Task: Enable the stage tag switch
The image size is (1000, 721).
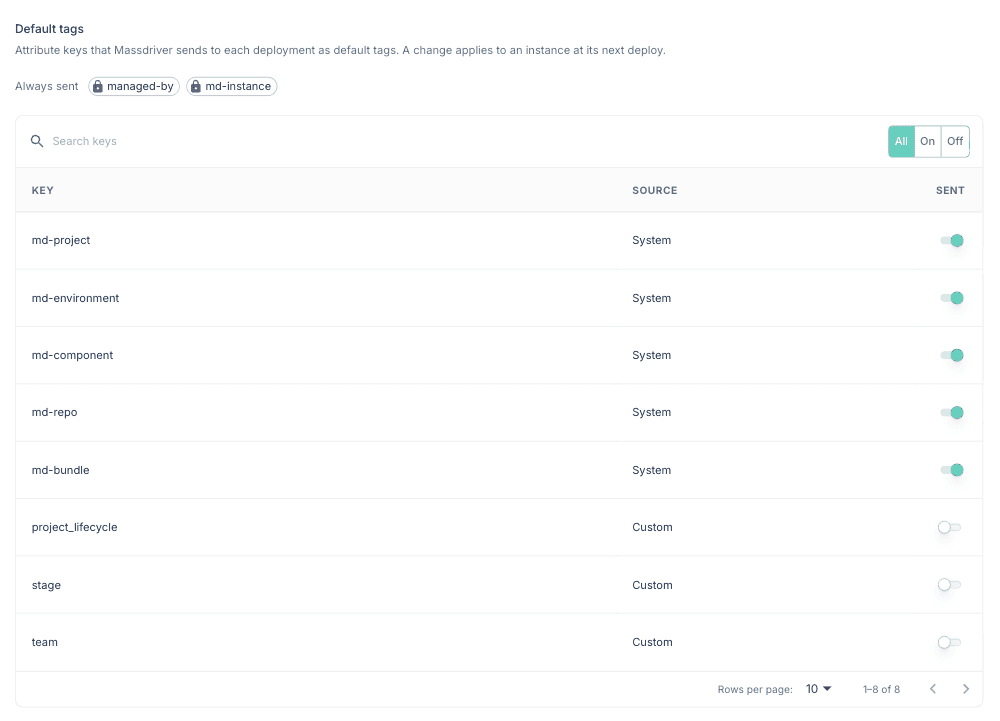Action: (949, 585)
